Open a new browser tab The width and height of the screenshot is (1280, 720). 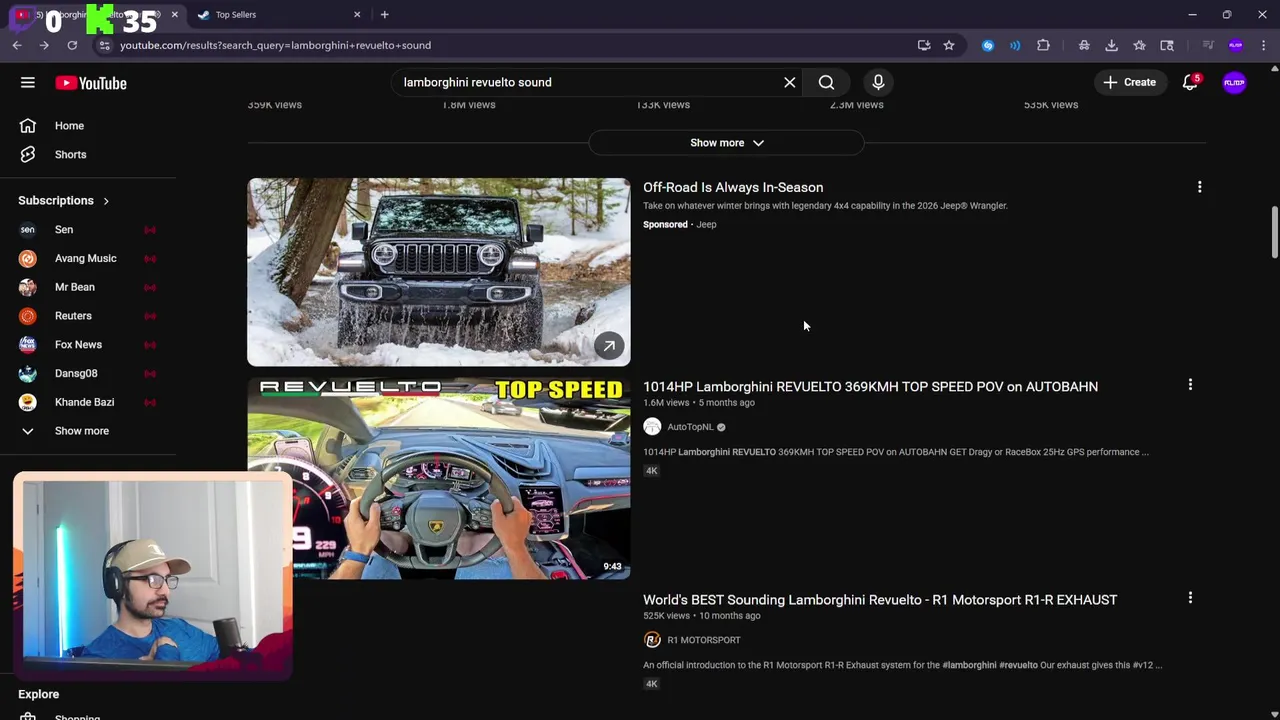click(x=384, y=15)
